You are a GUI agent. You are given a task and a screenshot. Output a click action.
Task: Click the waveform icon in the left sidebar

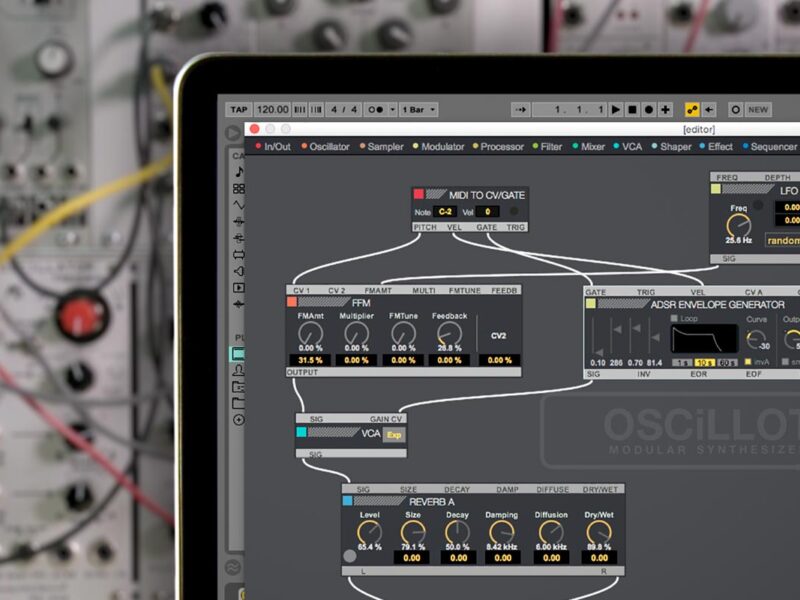(x=239, y=204)
